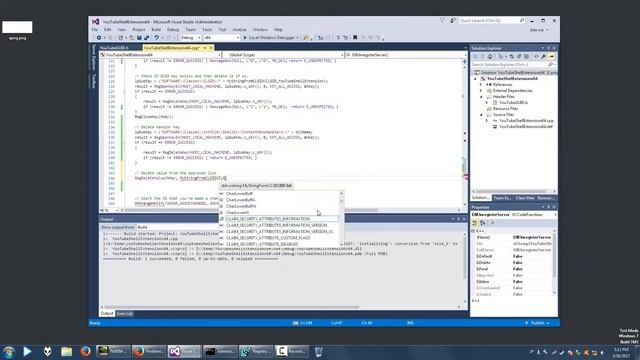Click the Refresh icon in Solution Explorer
Screen dimensions: 640x360
(x=512, y=56)
